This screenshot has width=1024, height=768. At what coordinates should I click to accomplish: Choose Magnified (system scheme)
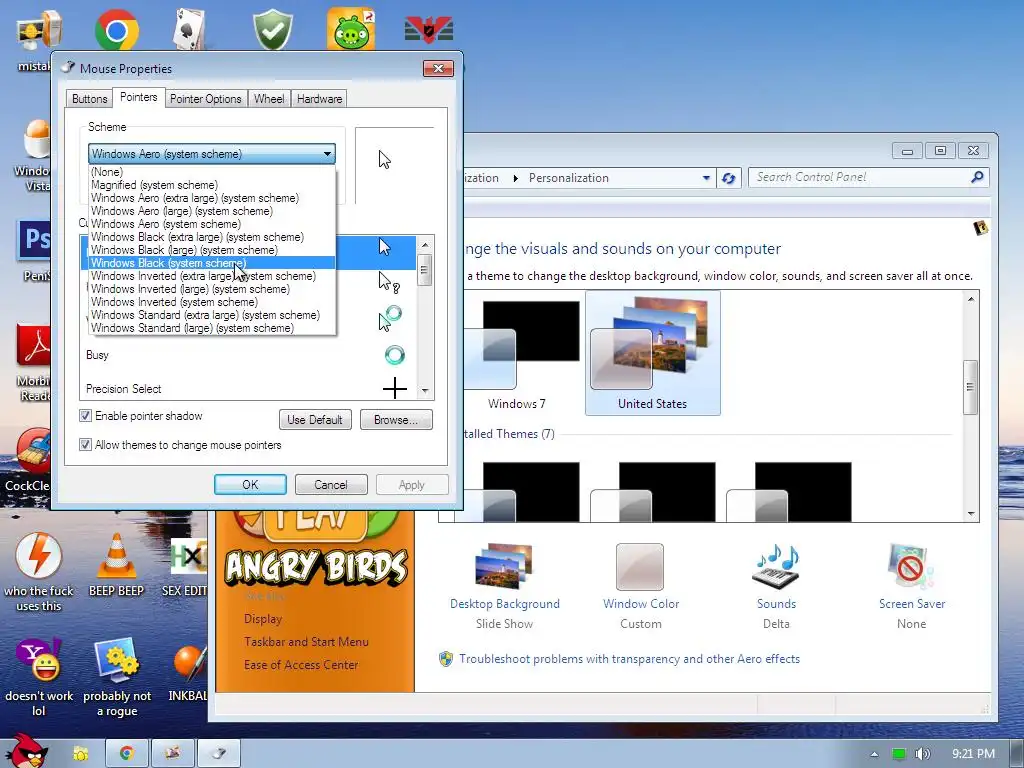[x=212, y=185]
